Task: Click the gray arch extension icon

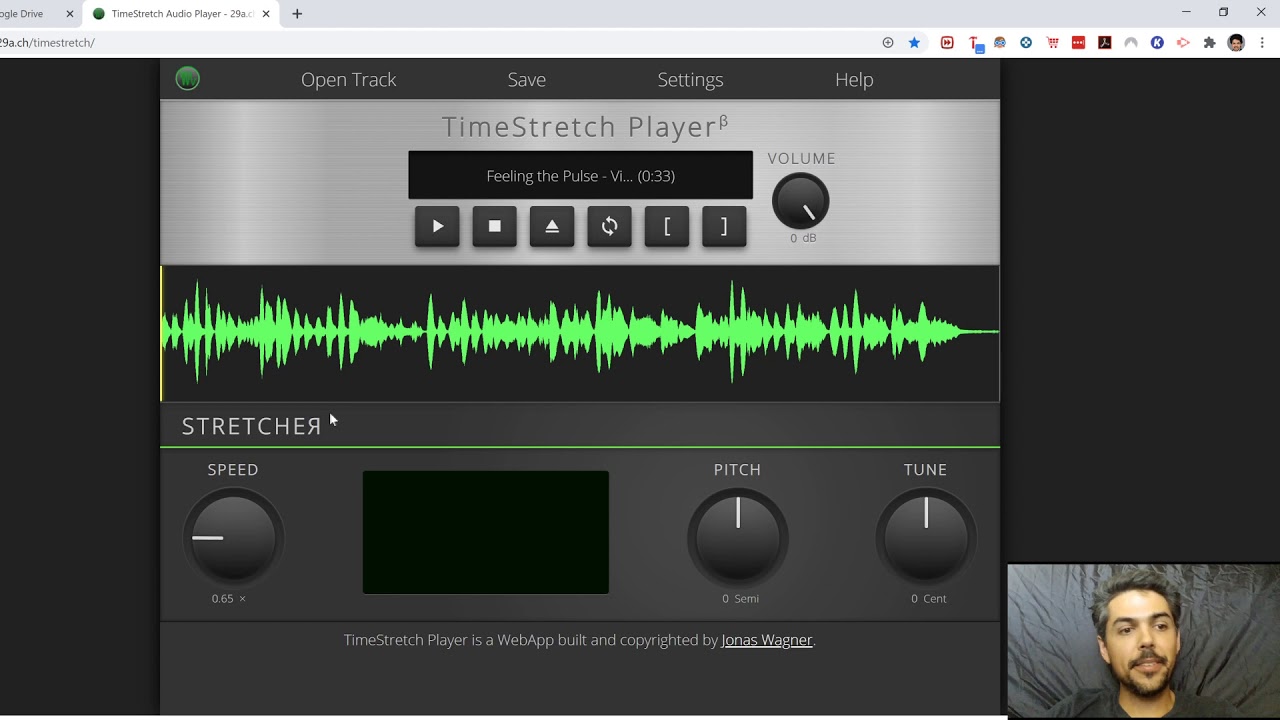Action: (x=1131, y=43)
